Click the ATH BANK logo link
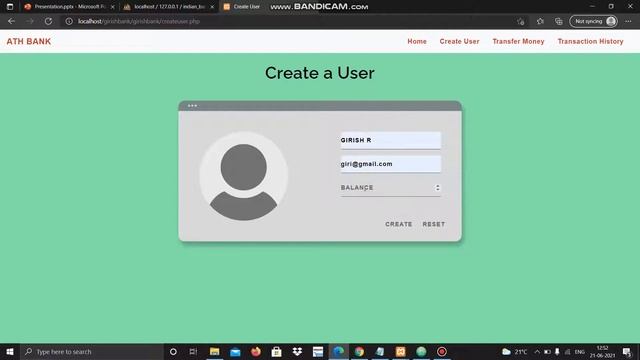This screenshot has width=640, height=360. tap(29, 41)
